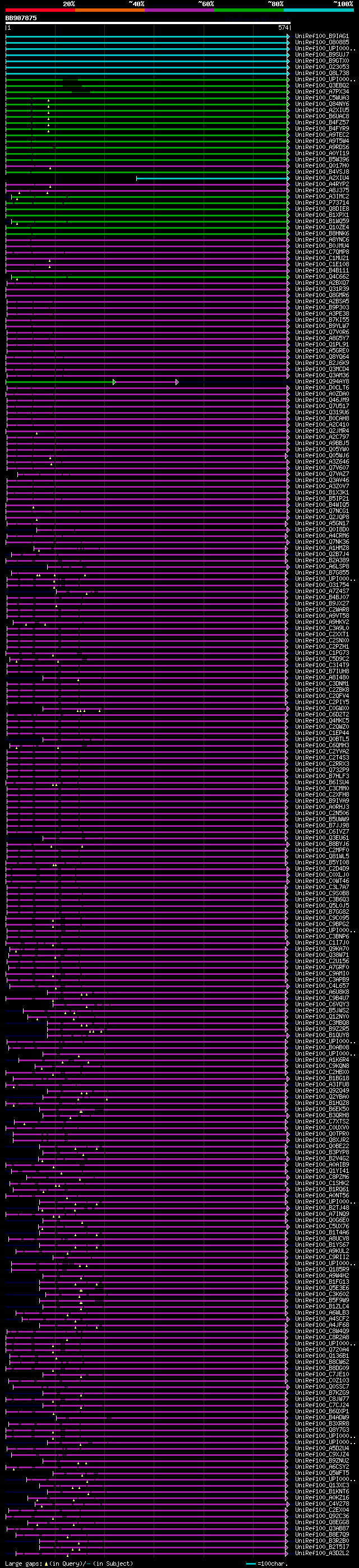Select hit label UniRef100_Q84NY6

pyautogui.click(x=323, y=104)
